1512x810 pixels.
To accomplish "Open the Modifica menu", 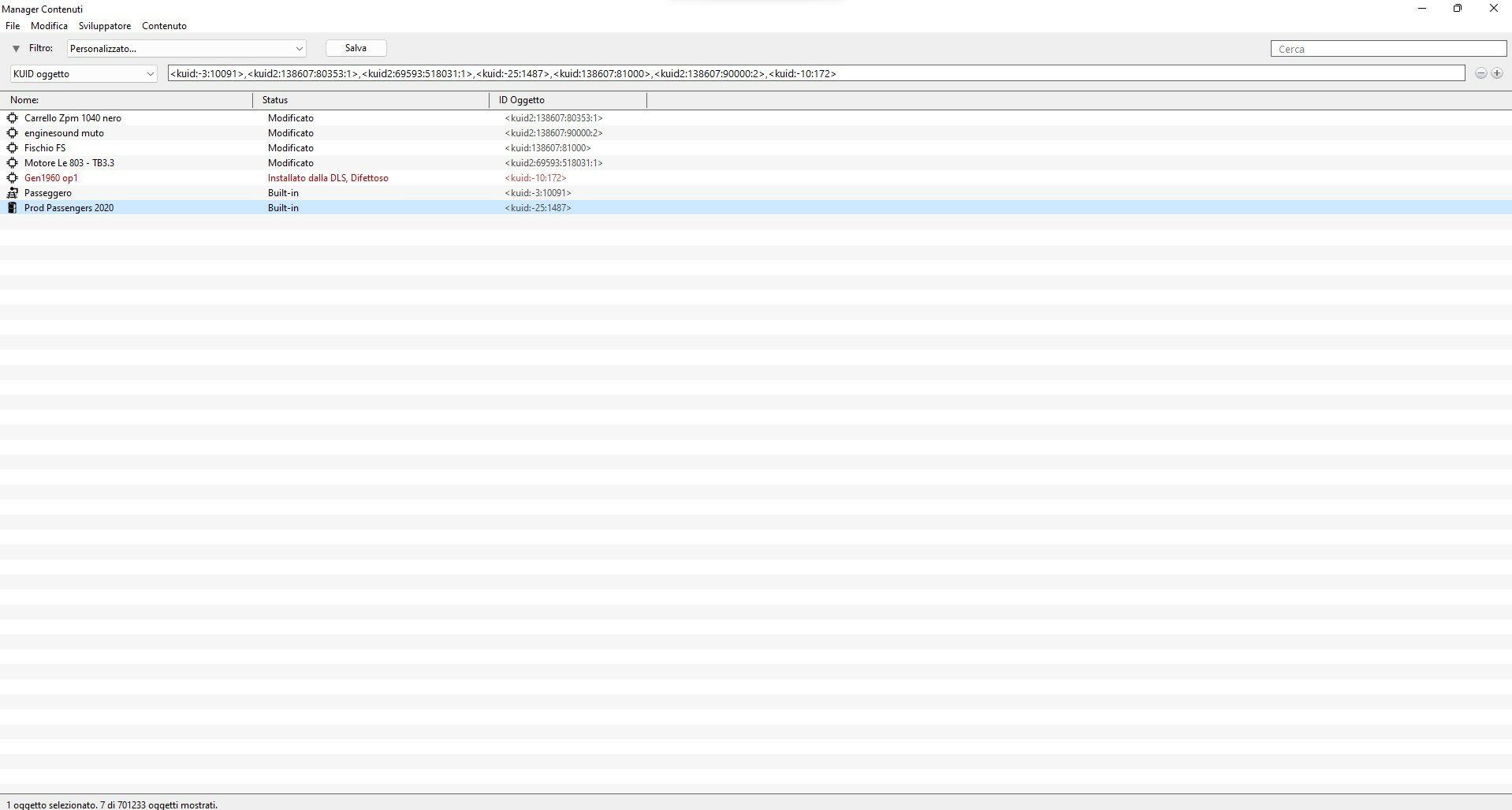I will click(x=49, y=26).
